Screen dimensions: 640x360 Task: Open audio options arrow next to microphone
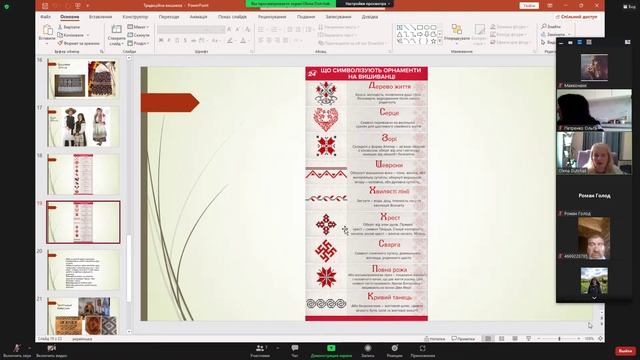coord(29,348)
